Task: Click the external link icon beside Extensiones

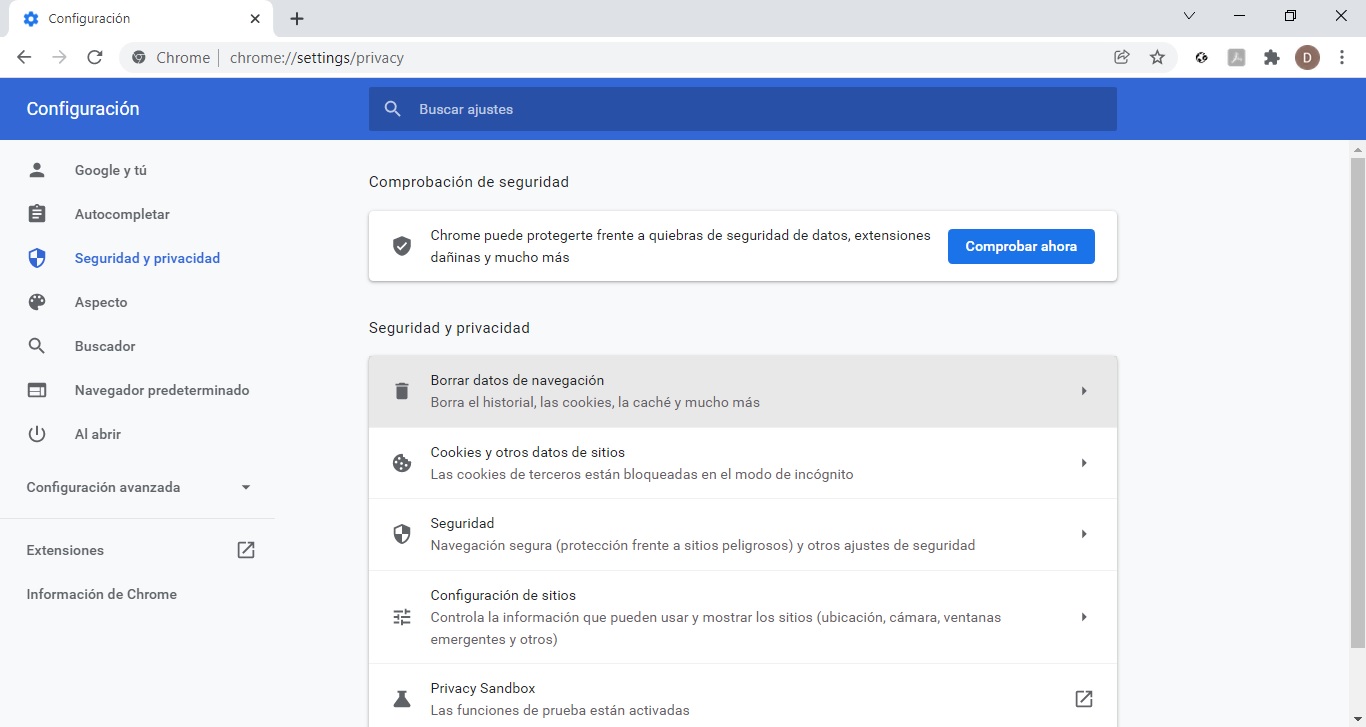Action: (246, 550)
